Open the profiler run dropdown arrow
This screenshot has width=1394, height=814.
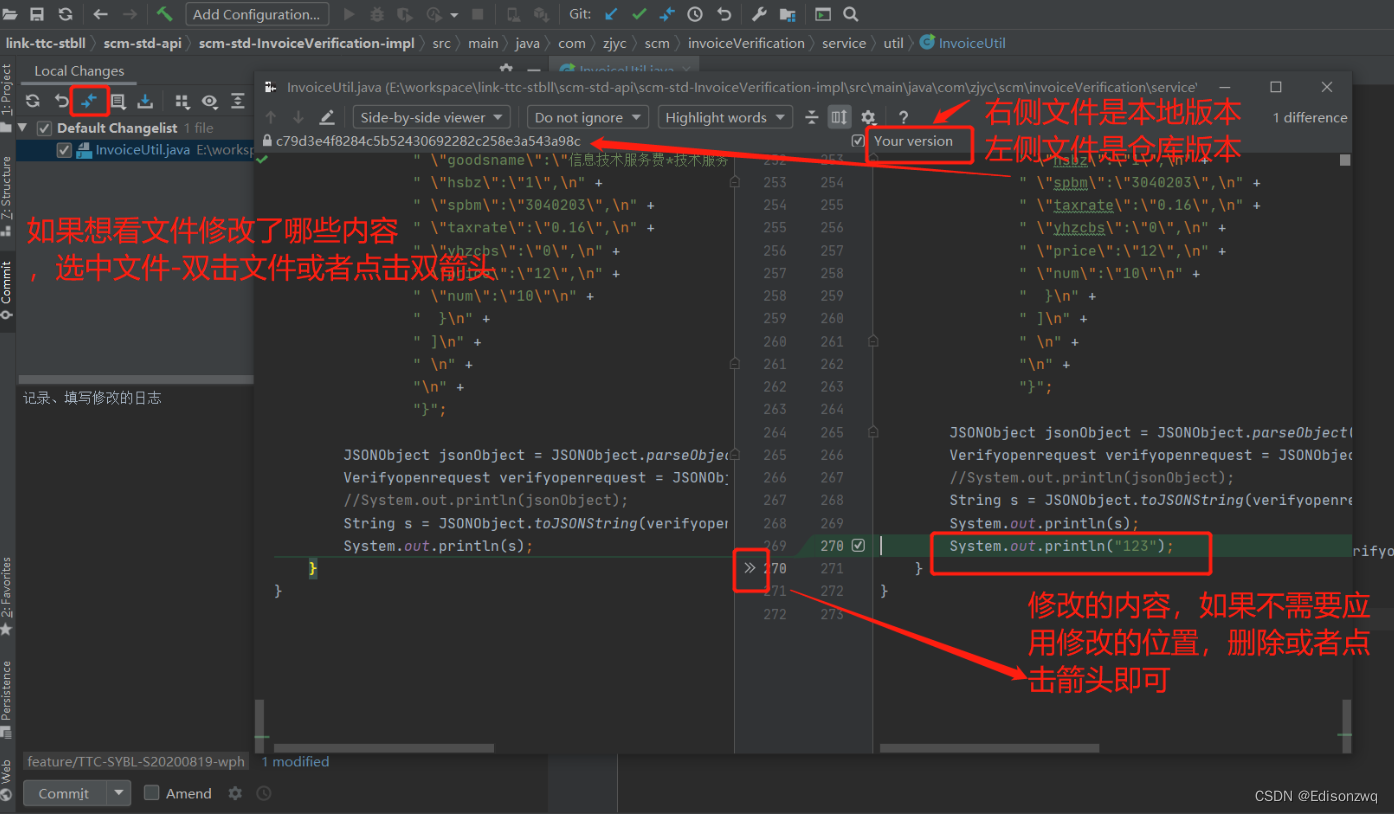coord(453,14)
